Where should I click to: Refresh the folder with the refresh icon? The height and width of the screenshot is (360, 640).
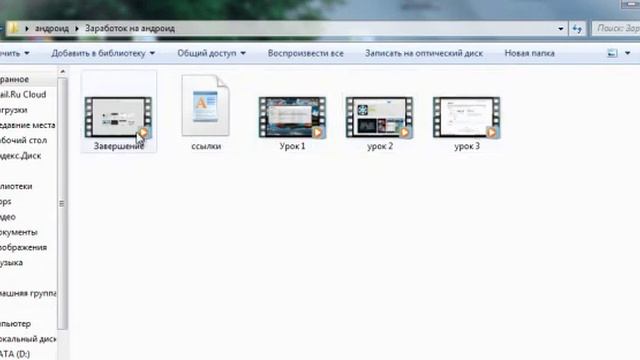pyautogui.click(x=577, y=29)
